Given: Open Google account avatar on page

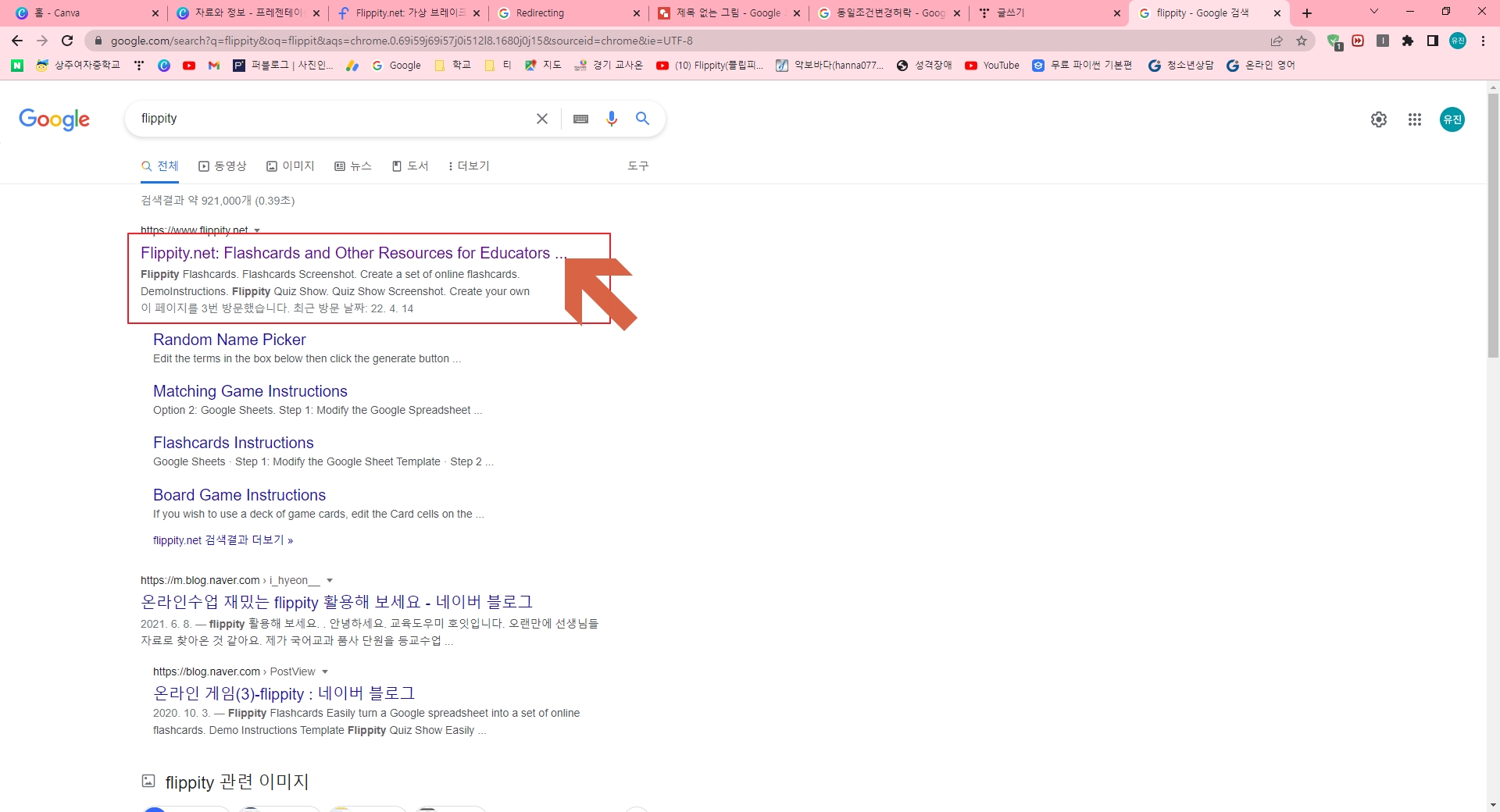Looking at the screenshot, I should (x=1452, y=119).
